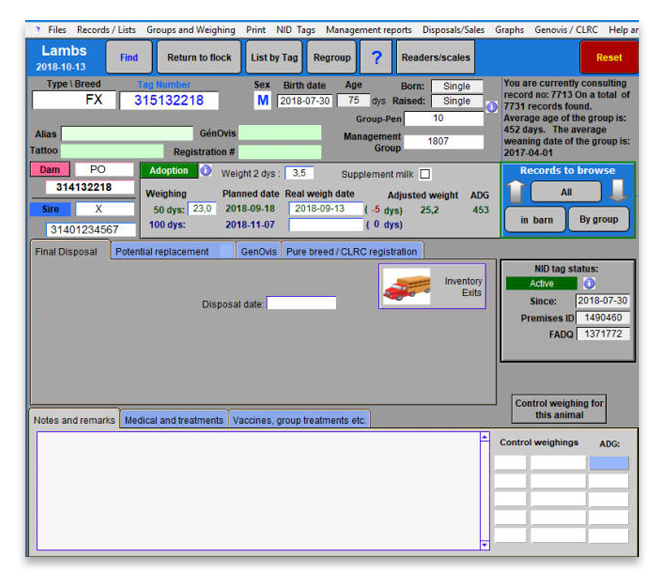660x585 pixels.
Task: Switch to Medical and treatments tab
Action: pos(173,420)
